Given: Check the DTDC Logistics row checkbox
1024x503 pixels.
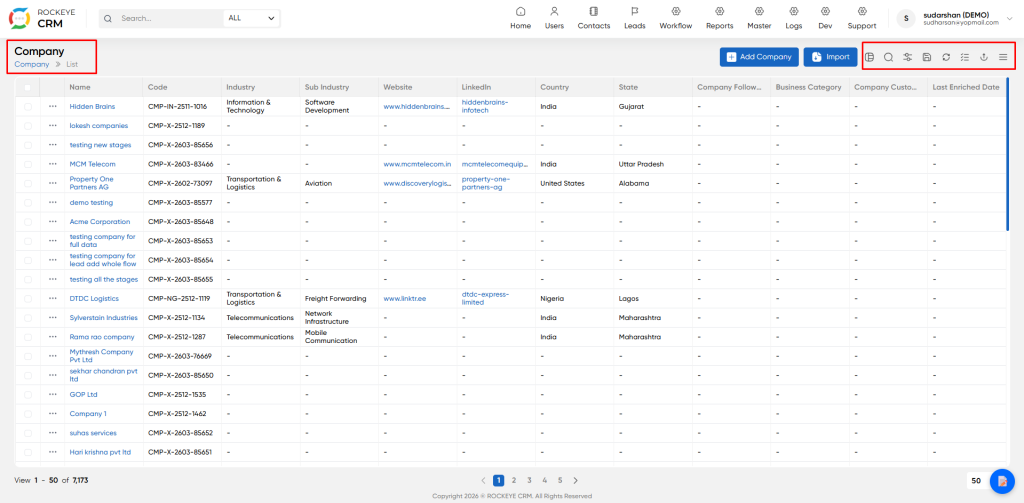Looking at the screenshot, I should point(27,299).
